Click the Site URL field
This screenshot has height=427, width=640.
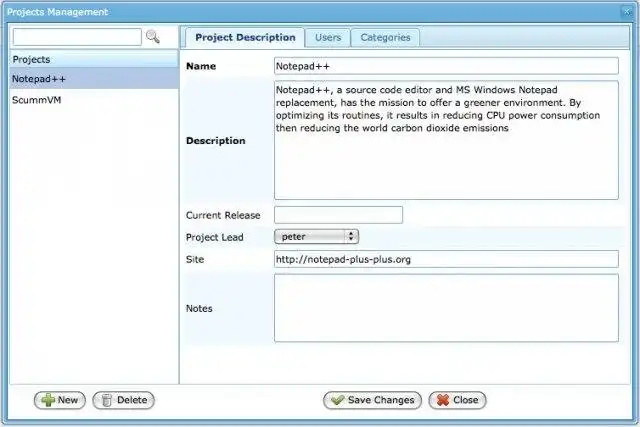pos(446,259)
